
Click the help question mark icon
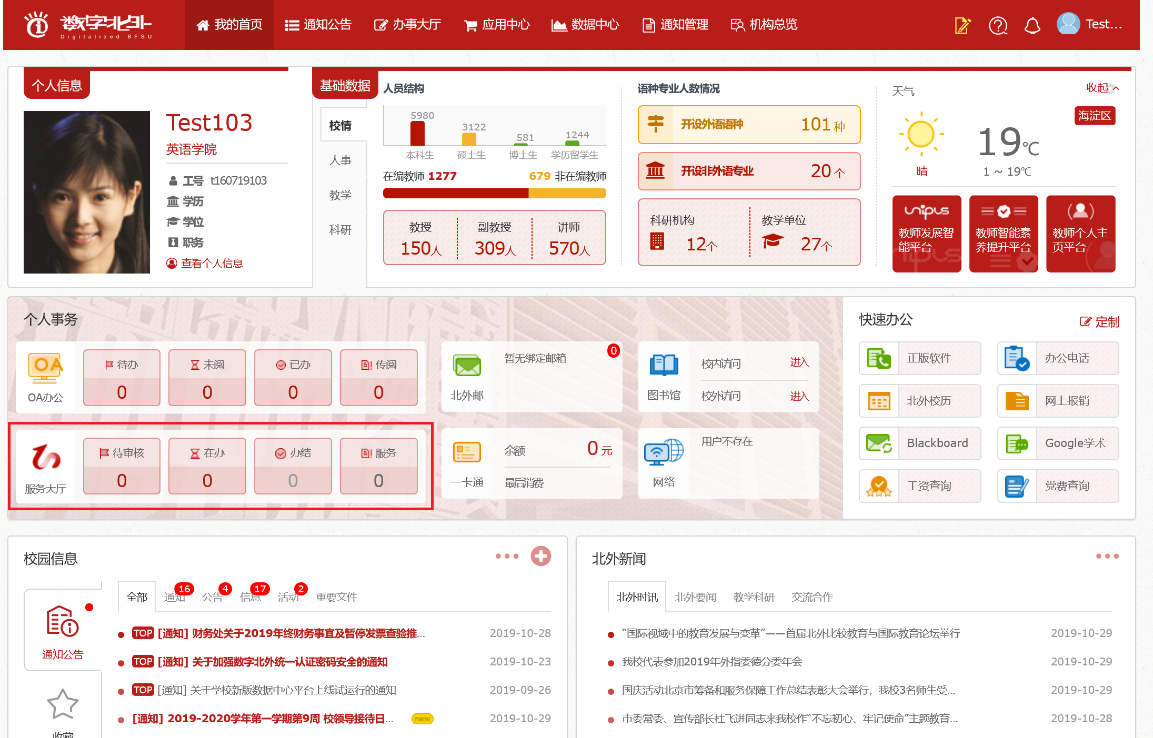(x=998, y=26)
